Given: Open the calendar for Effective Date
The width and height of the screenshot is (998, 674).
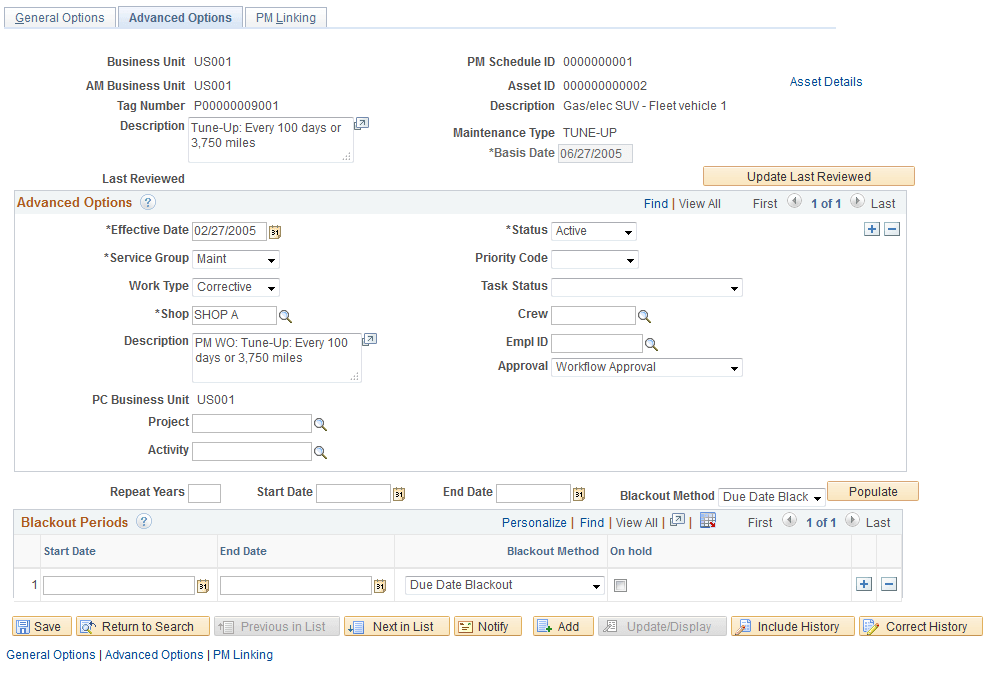Looking at the screenshot, I should click(275, 231).
